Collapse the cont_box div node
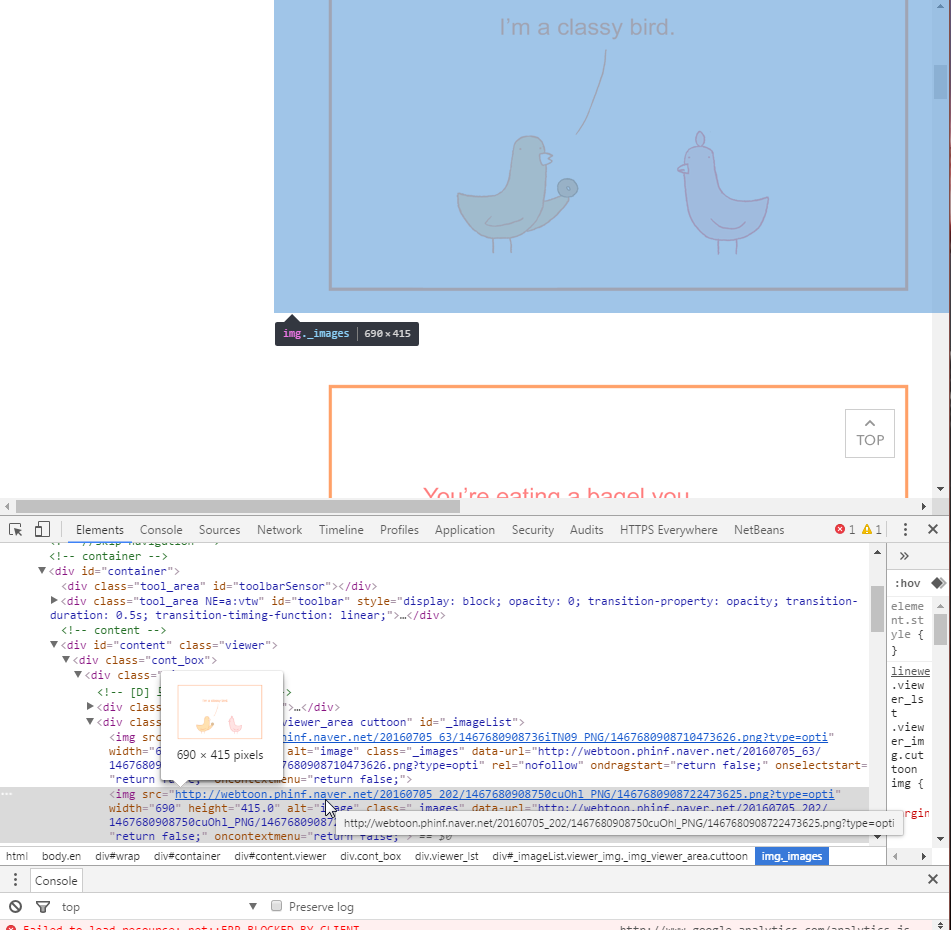The width and height of the screenshot is (951, 930). (66, 659)
